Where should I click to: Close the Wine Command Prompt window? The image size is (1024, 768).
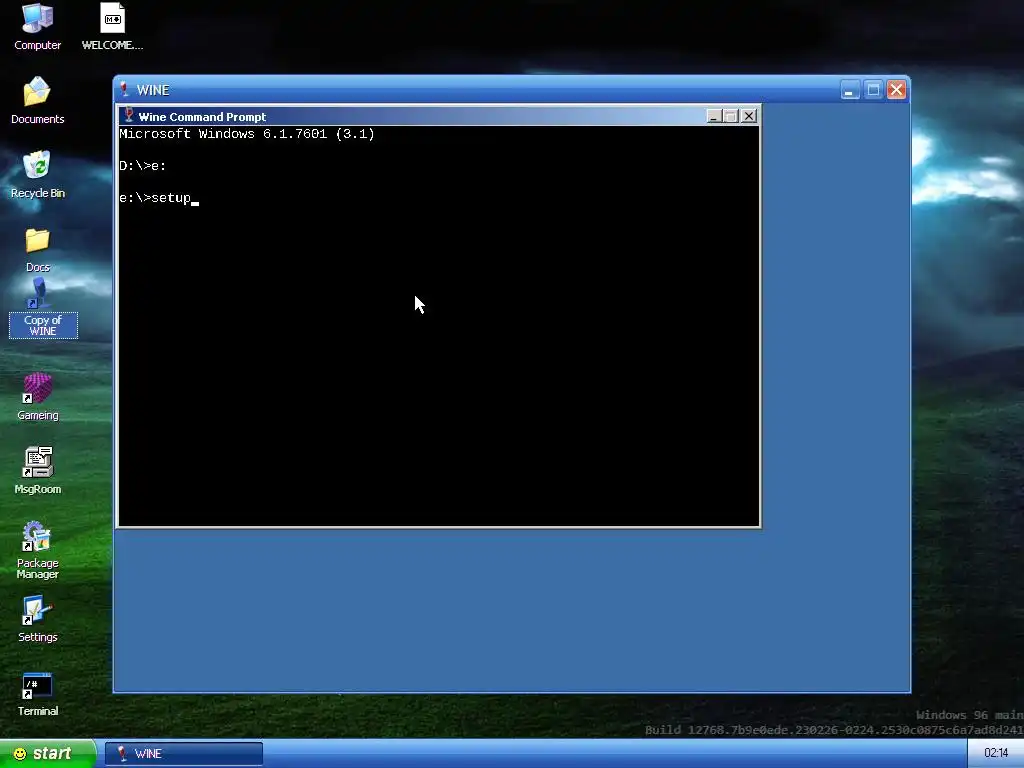click(749, 116)
